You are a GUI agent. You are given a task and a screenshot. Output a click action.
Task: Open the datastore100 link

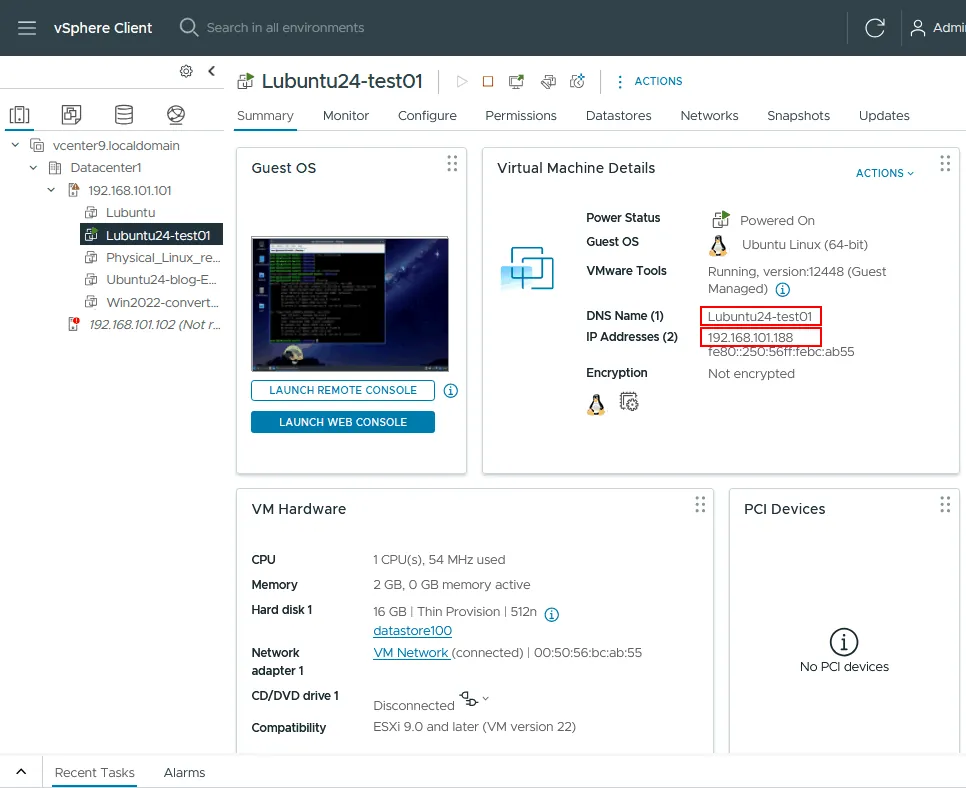click(412, 631)
